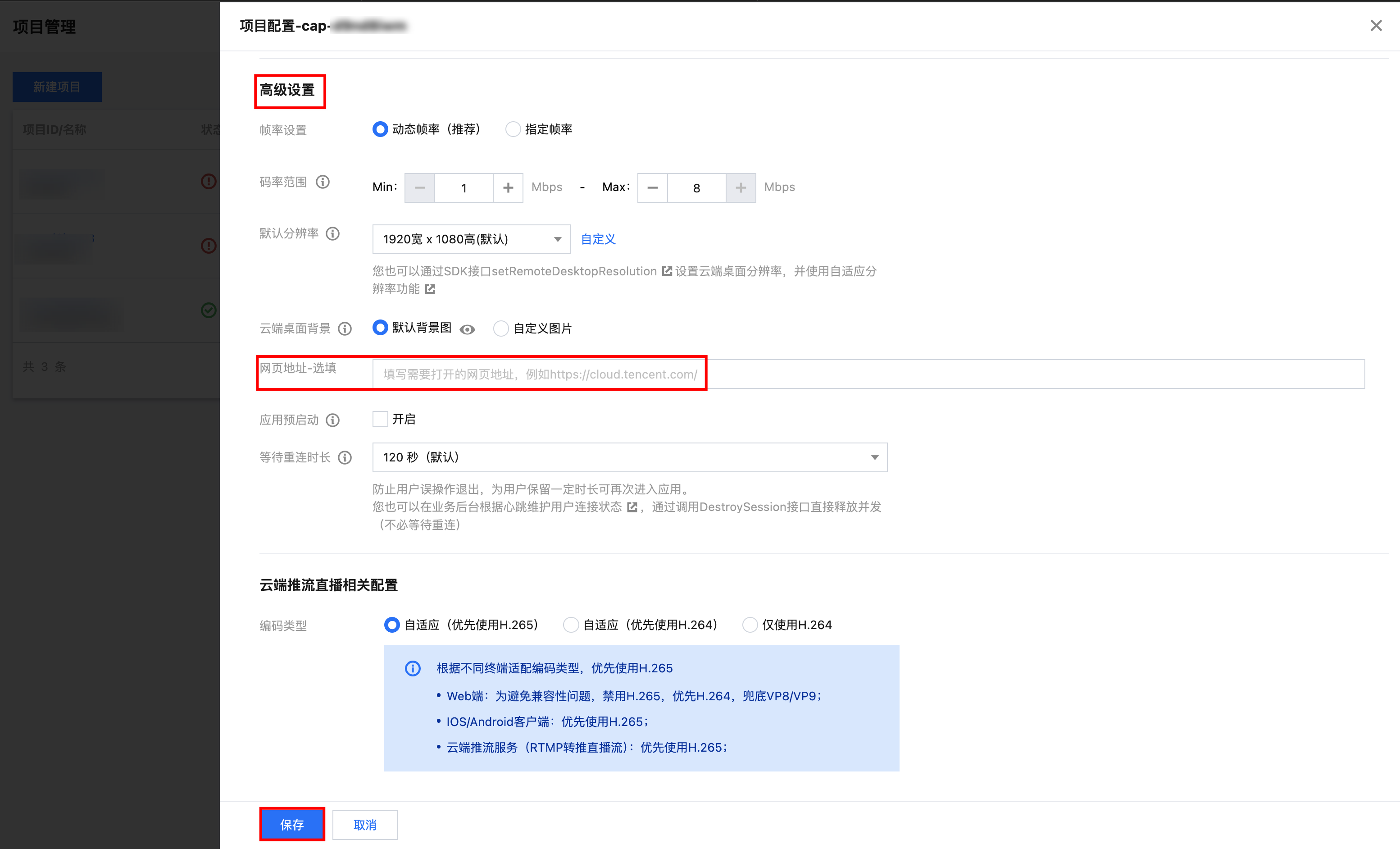Select 指定帧率 radio option
The image size is (1400, 849).
click(513, 130)
